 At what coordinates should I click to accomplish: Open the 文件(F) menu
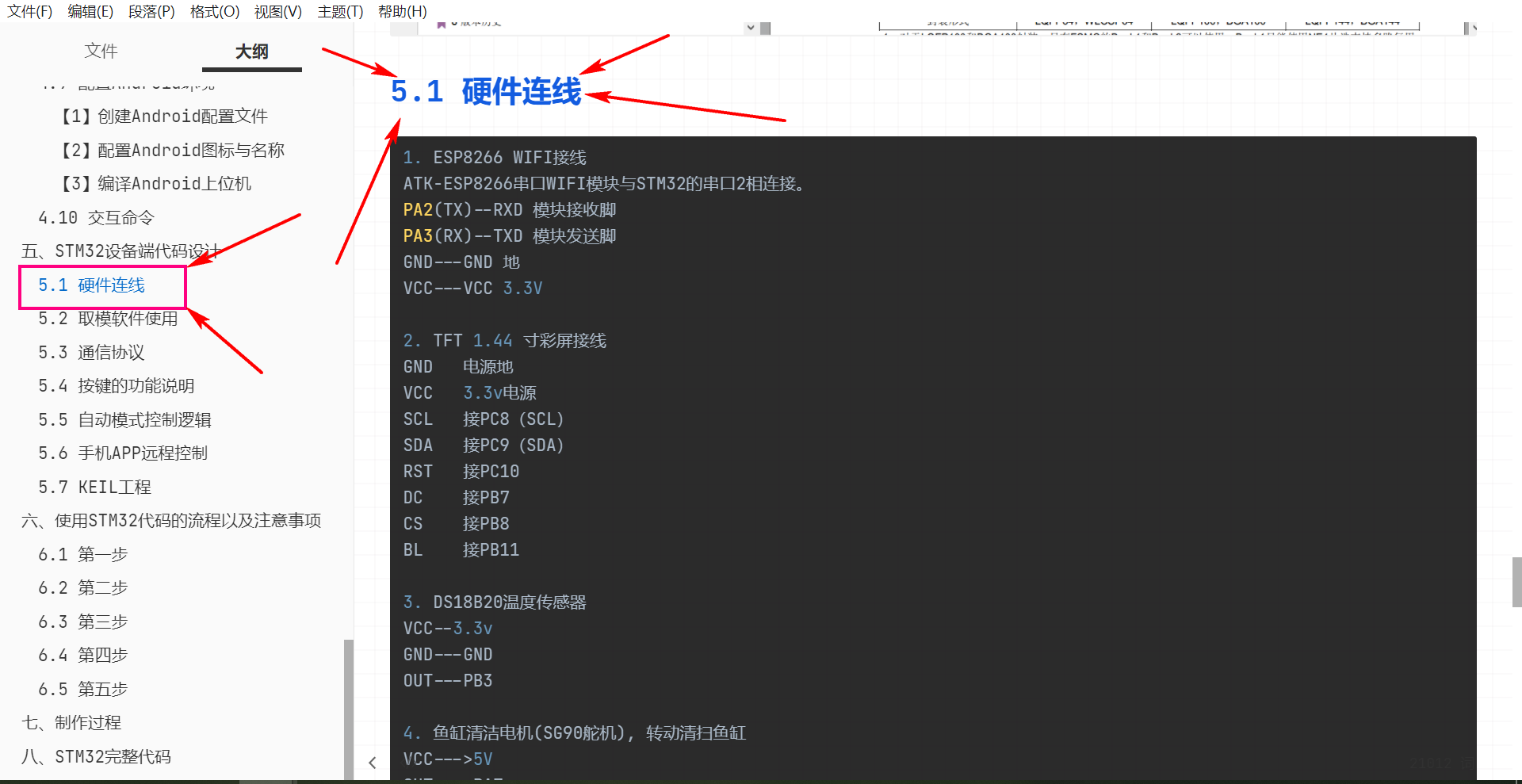pos(30,11)
